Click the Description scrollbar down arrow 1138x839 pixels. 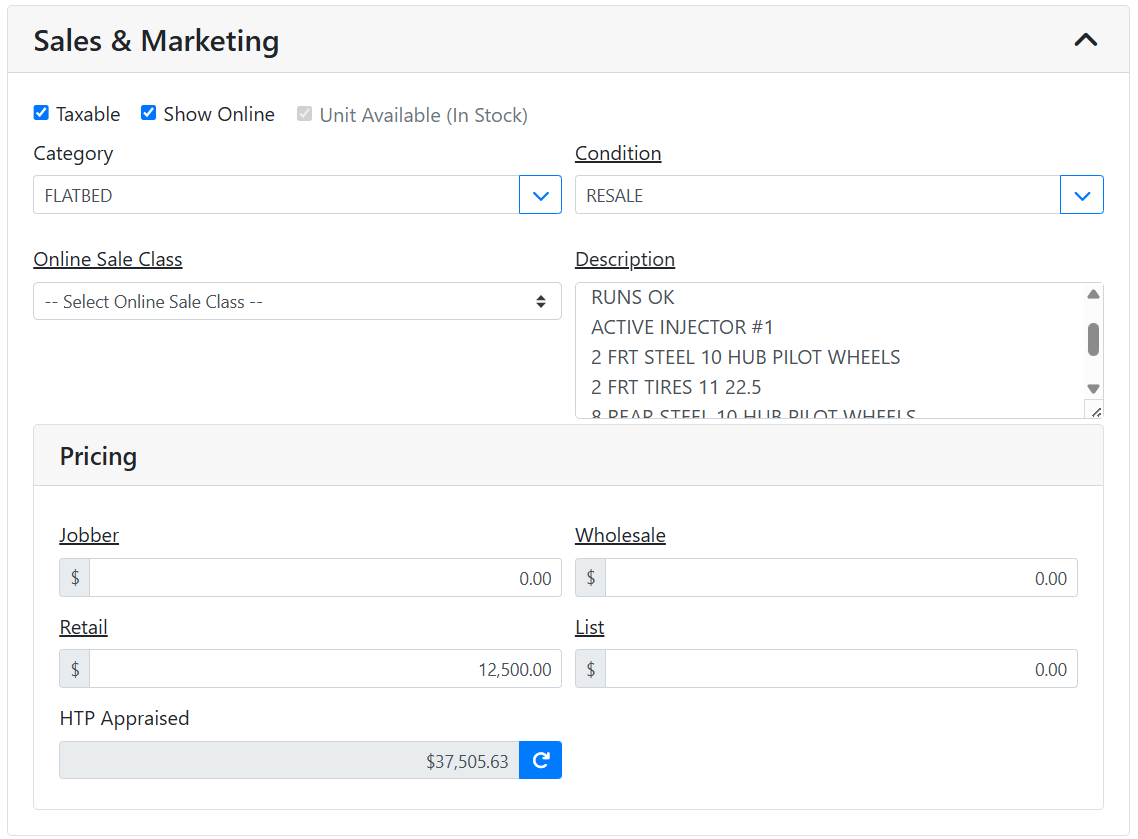pos(1093,388)
